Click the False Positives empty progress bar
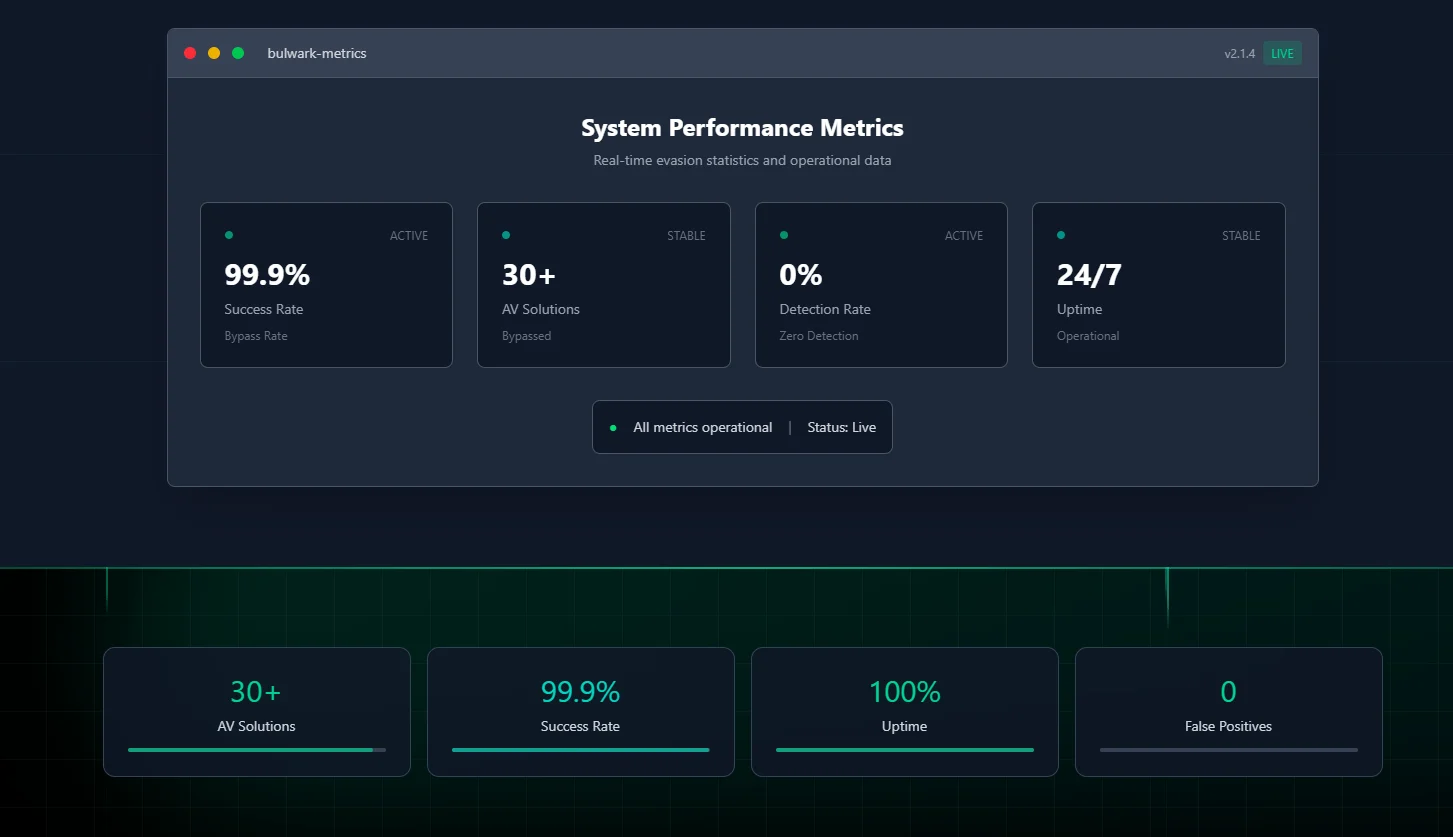Screen dimensions: 1453x837 click(1229, 750)
